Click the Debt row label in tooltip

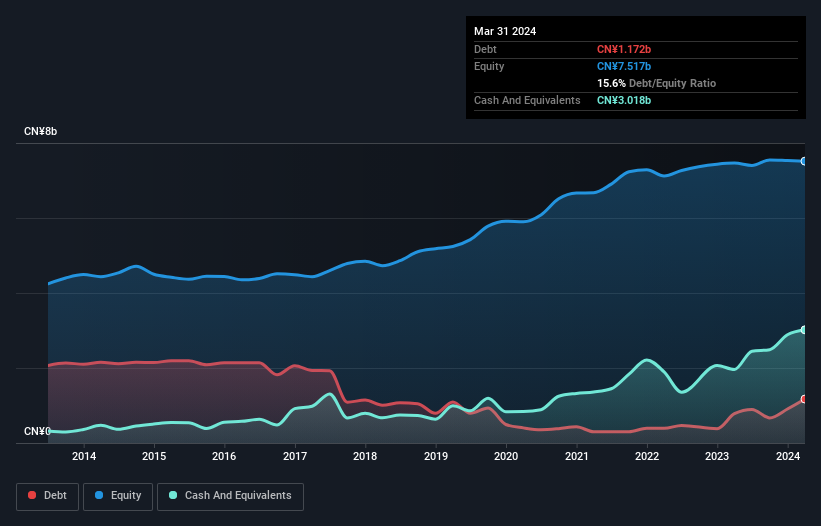click(x=485, y=49)
